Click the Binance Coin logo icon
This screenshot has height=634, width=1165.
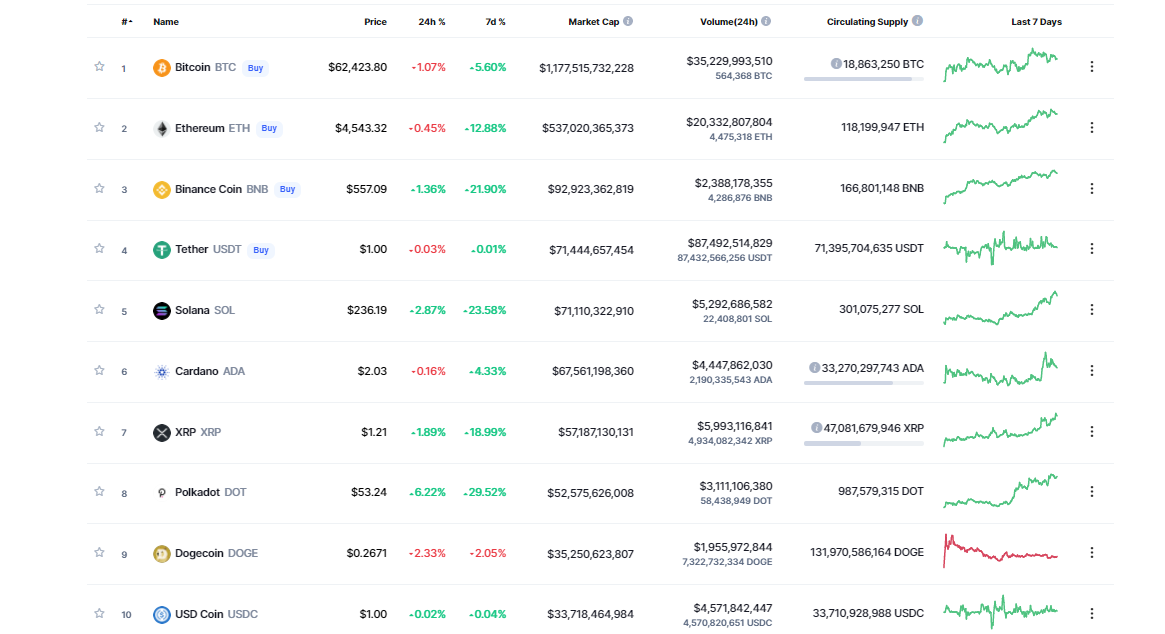161,190
